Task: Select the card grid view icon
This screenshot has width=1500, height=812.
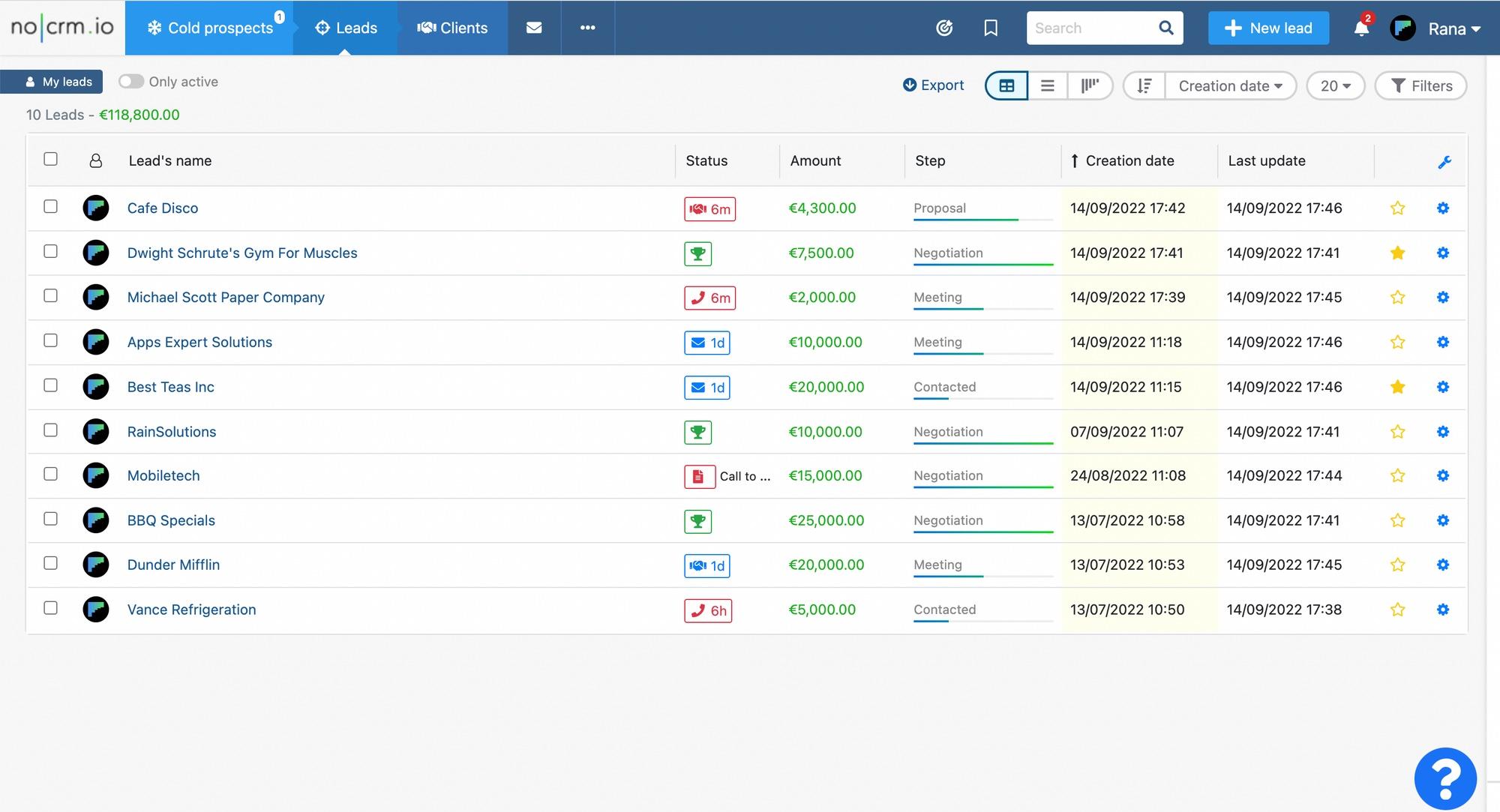Action: [x=1007, y=85]
